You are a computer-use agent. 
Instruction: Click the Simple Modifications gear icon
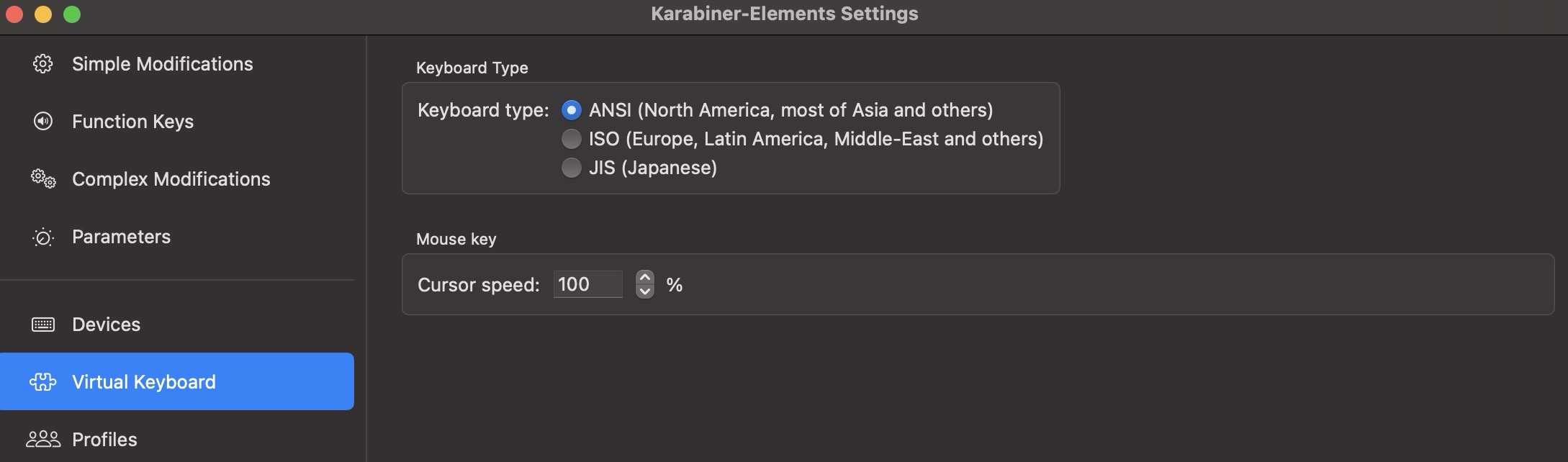[x=42, y=64]
